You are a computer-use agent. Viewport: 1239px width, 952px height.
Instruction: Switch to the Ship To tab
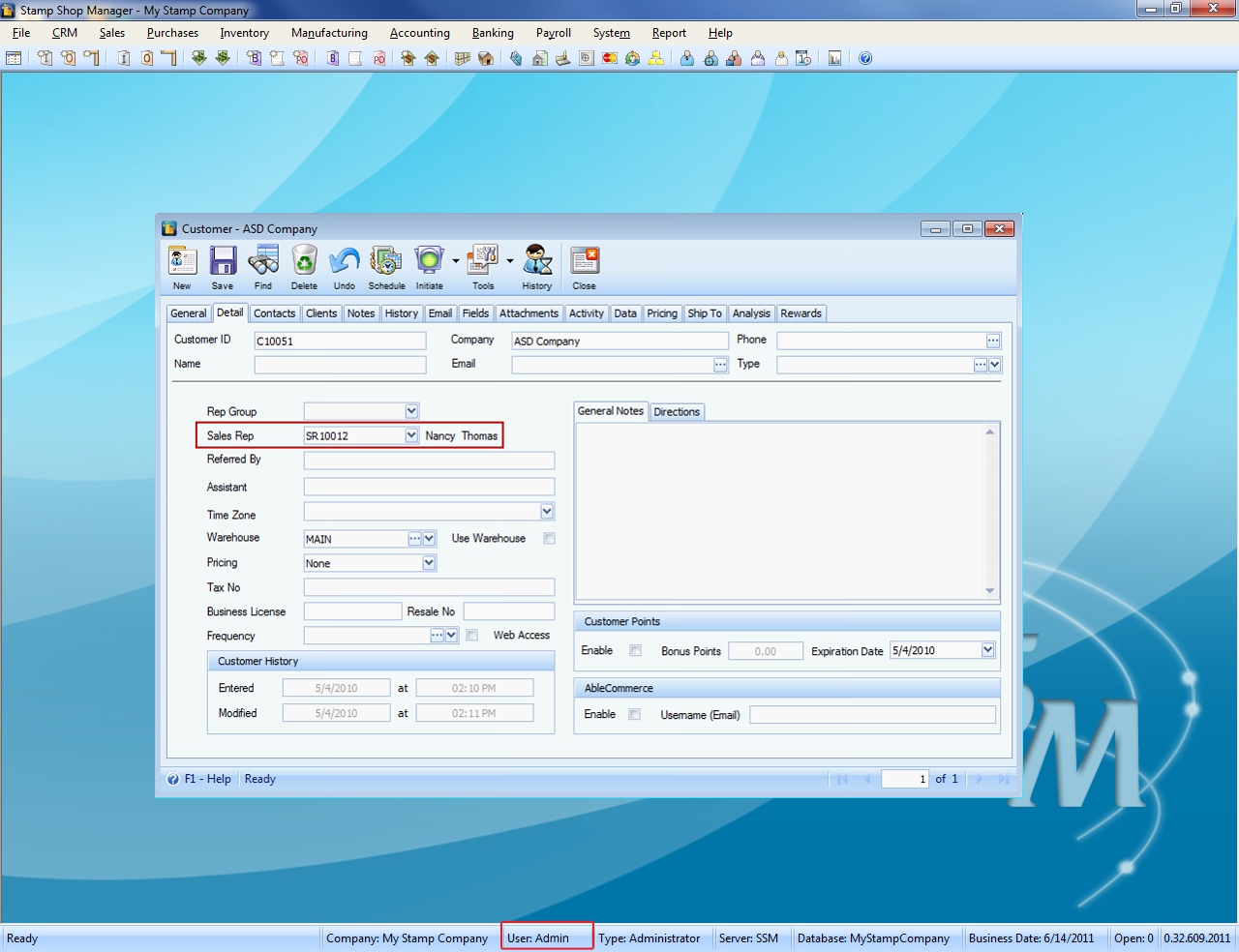click(704, 313)
